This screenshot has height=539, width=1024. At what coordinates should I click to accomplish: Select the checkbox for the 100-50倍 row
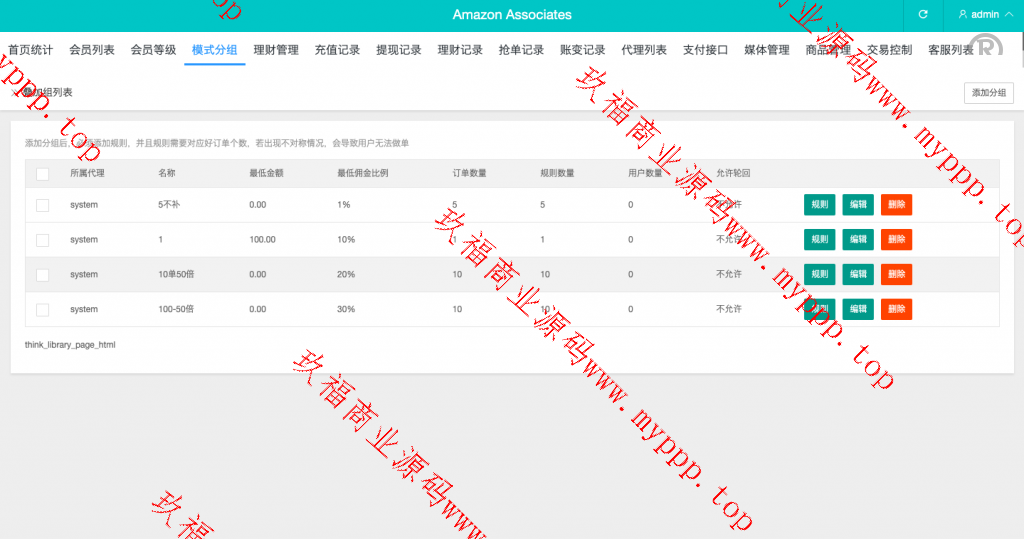point(42,309)
